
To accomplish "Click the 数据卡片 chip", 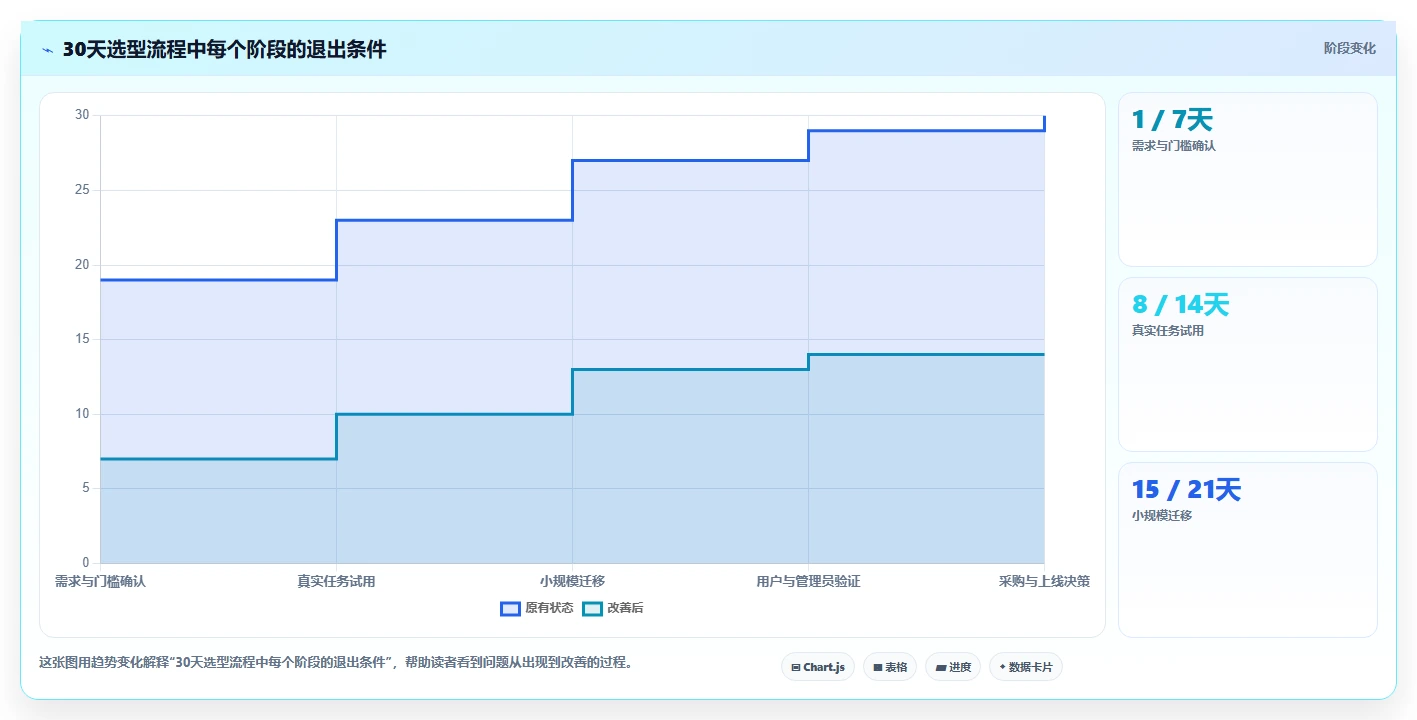I will [x=1026, y=667].
